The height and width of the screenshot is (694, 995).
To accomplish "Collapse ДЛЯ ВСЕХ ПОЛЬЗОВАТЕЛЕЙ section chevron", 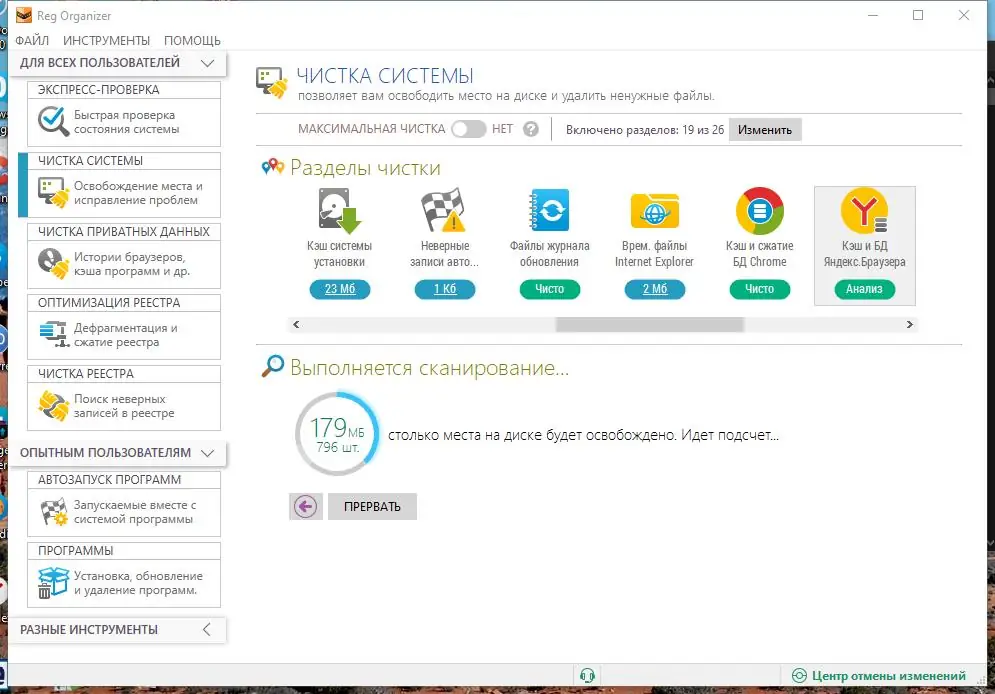I will coord(208,63).
